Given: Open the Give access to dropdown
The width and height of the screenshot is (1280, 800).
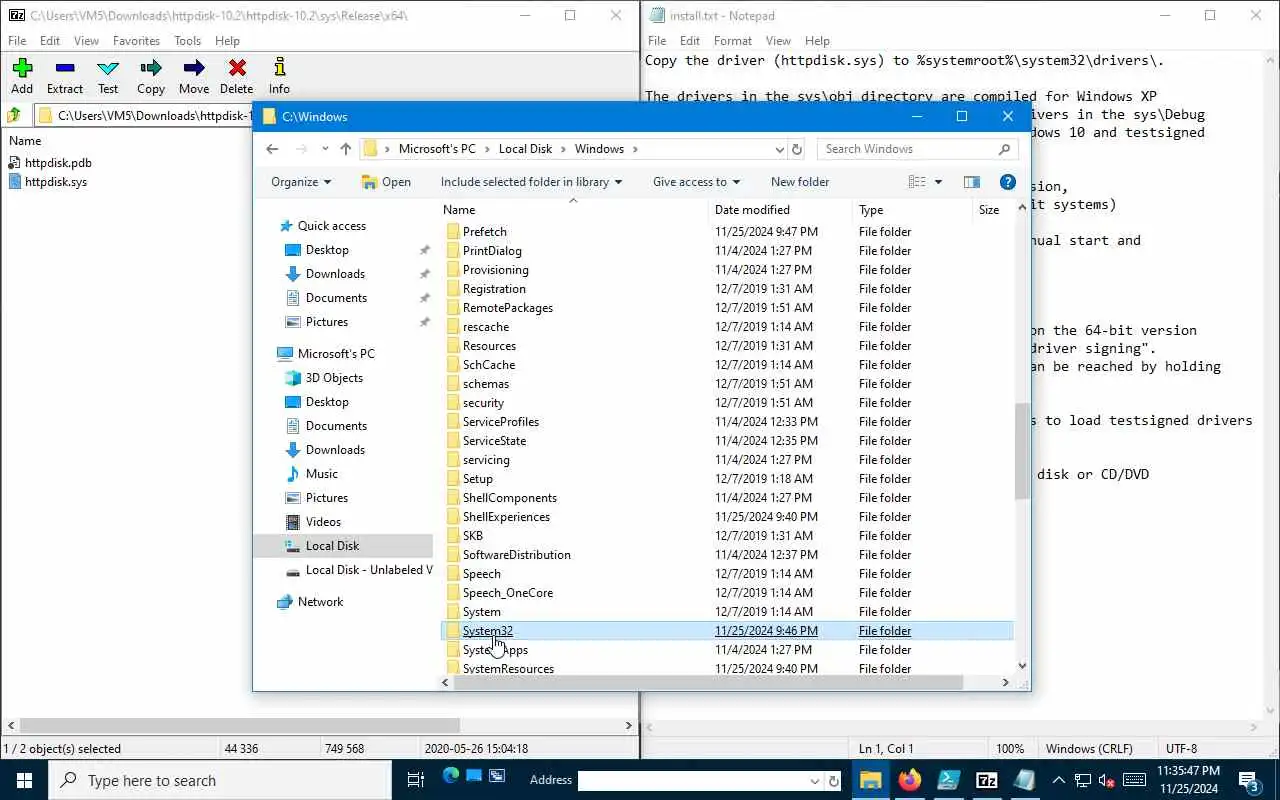Looking at the screenshot, I should [696, 182].
